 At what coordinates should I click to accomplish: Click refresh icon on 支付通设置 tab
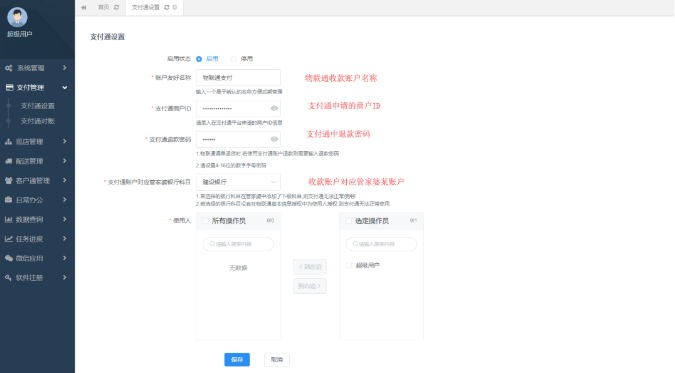167,7
